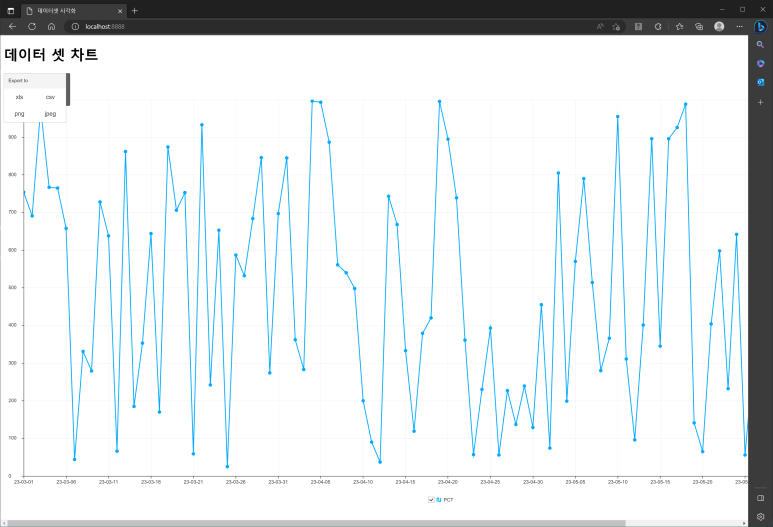Close the 데이터셋 시각화 tab
The height and width of the screenshot is (527, 773).
click(120, 11)
